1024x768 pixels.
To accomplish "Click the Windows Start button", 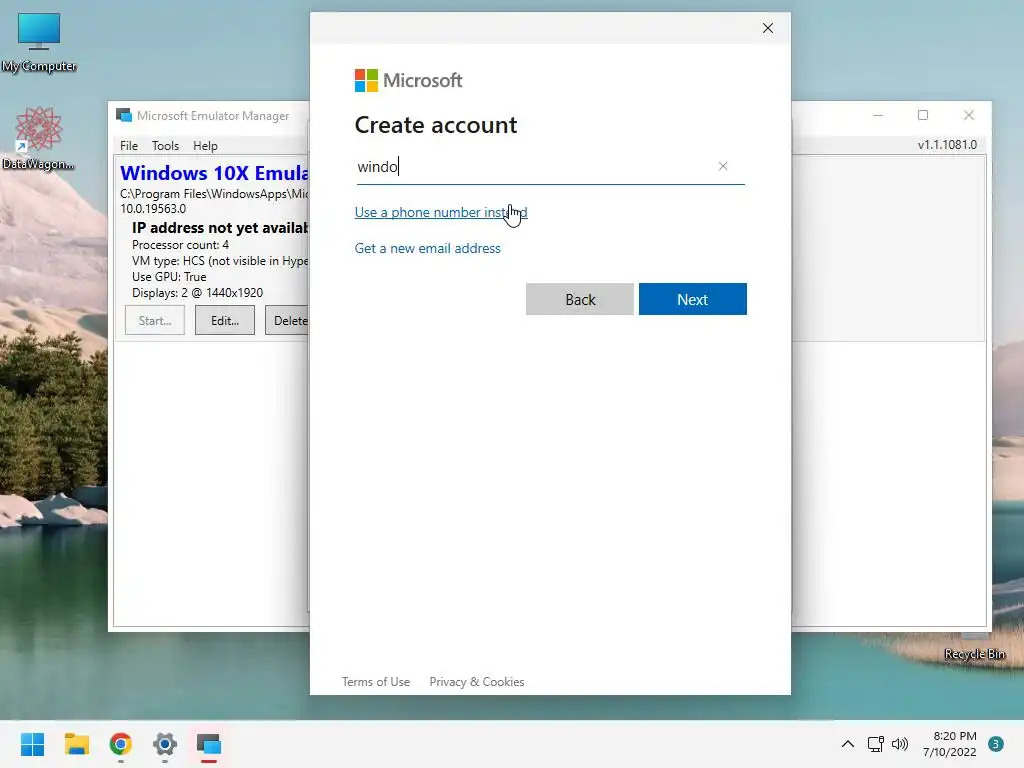I will tap(32, 744).
